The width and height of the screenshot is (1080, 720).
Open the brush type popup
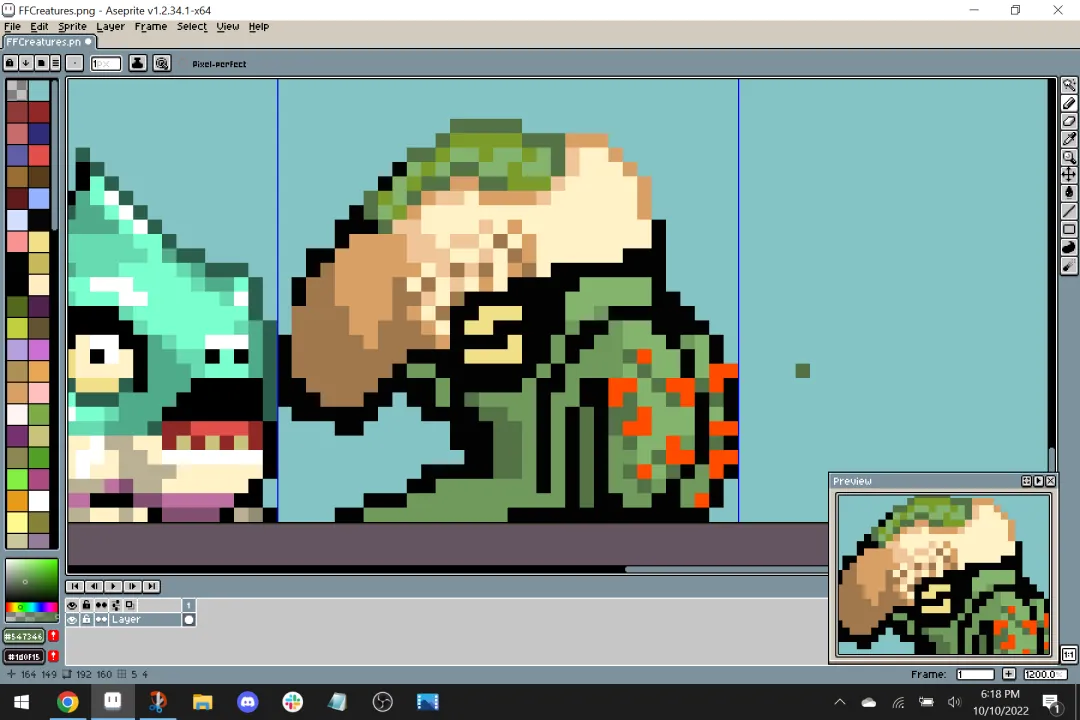coord(75,63)
